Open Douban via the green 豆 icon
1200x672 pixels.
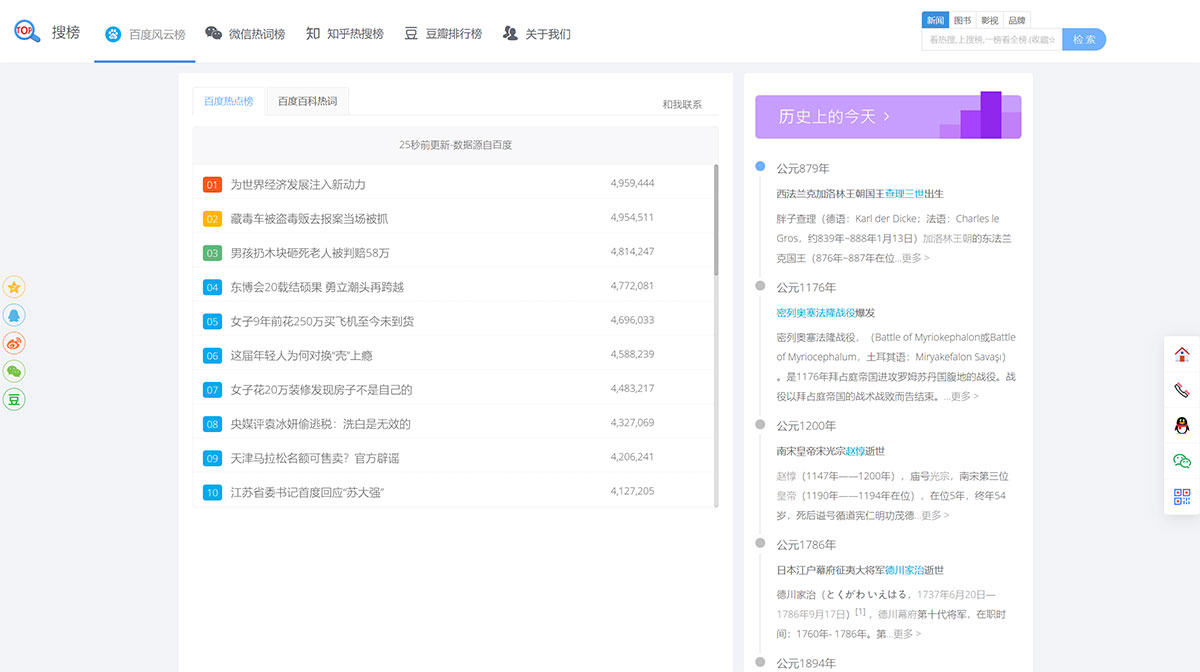[x=14, y=399]
